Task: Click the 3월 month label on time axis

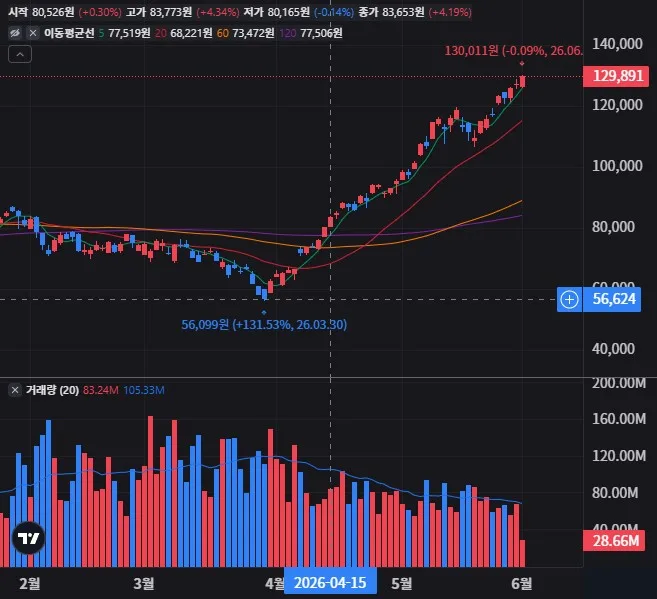Action: coord(144,583)
